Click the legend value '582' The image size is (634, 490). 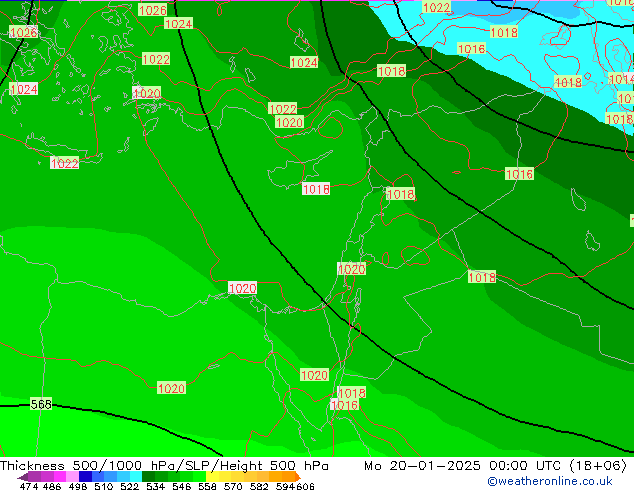(259, 486)
